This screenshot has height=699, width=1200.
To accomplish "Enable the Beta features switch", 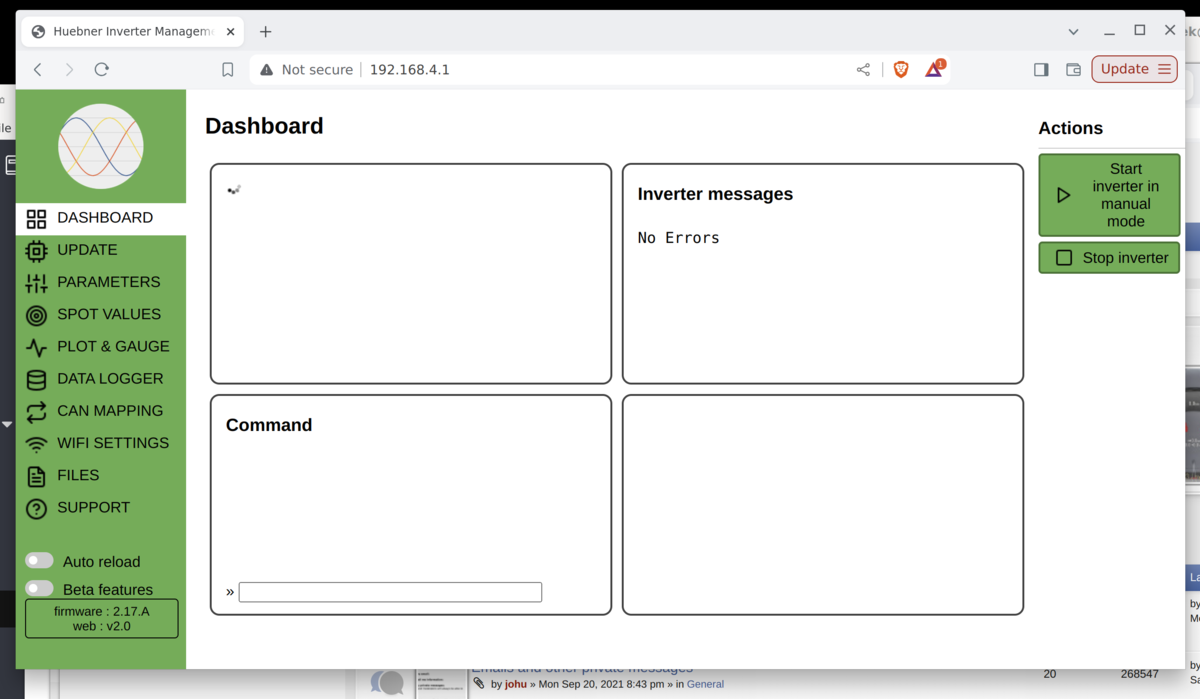I will [39, 589].
